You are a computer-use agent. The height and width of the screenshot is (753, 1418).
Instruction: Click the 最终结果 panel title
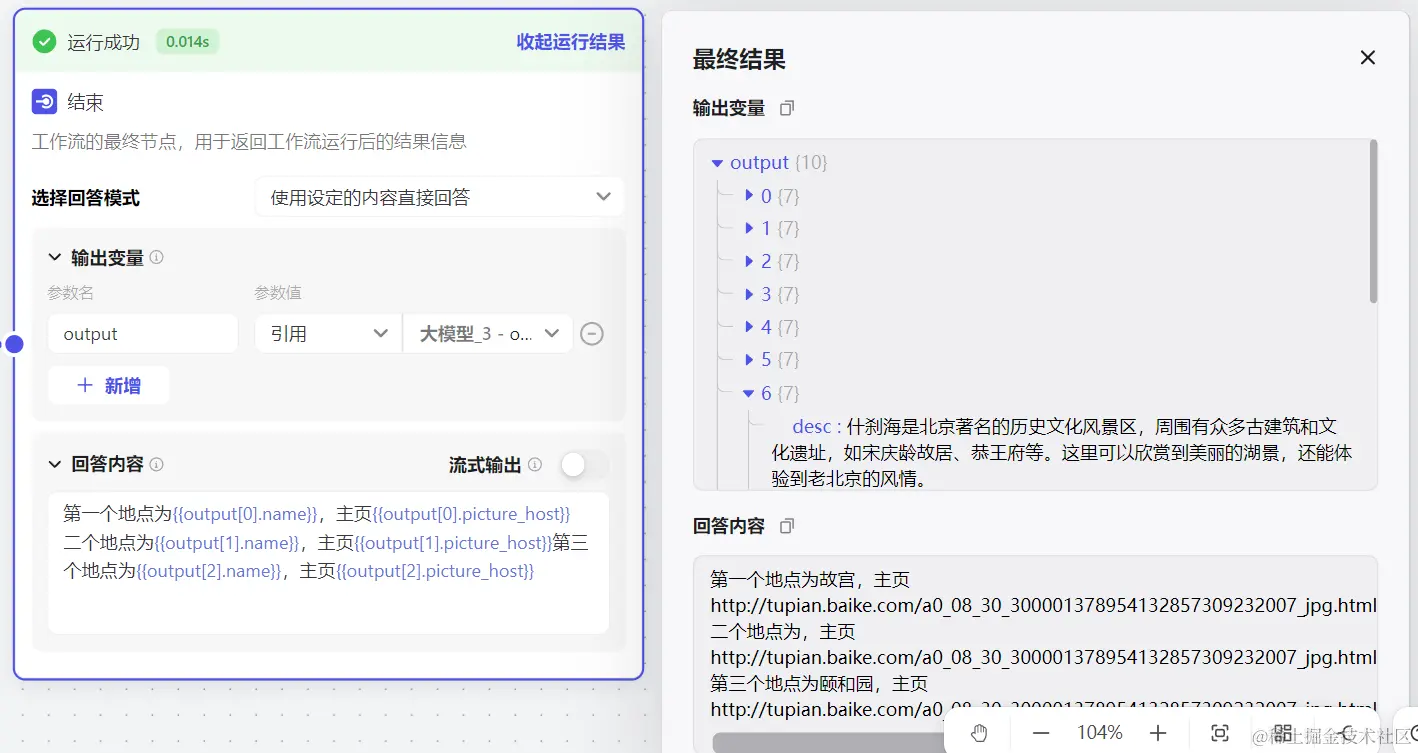click(739, 60)
